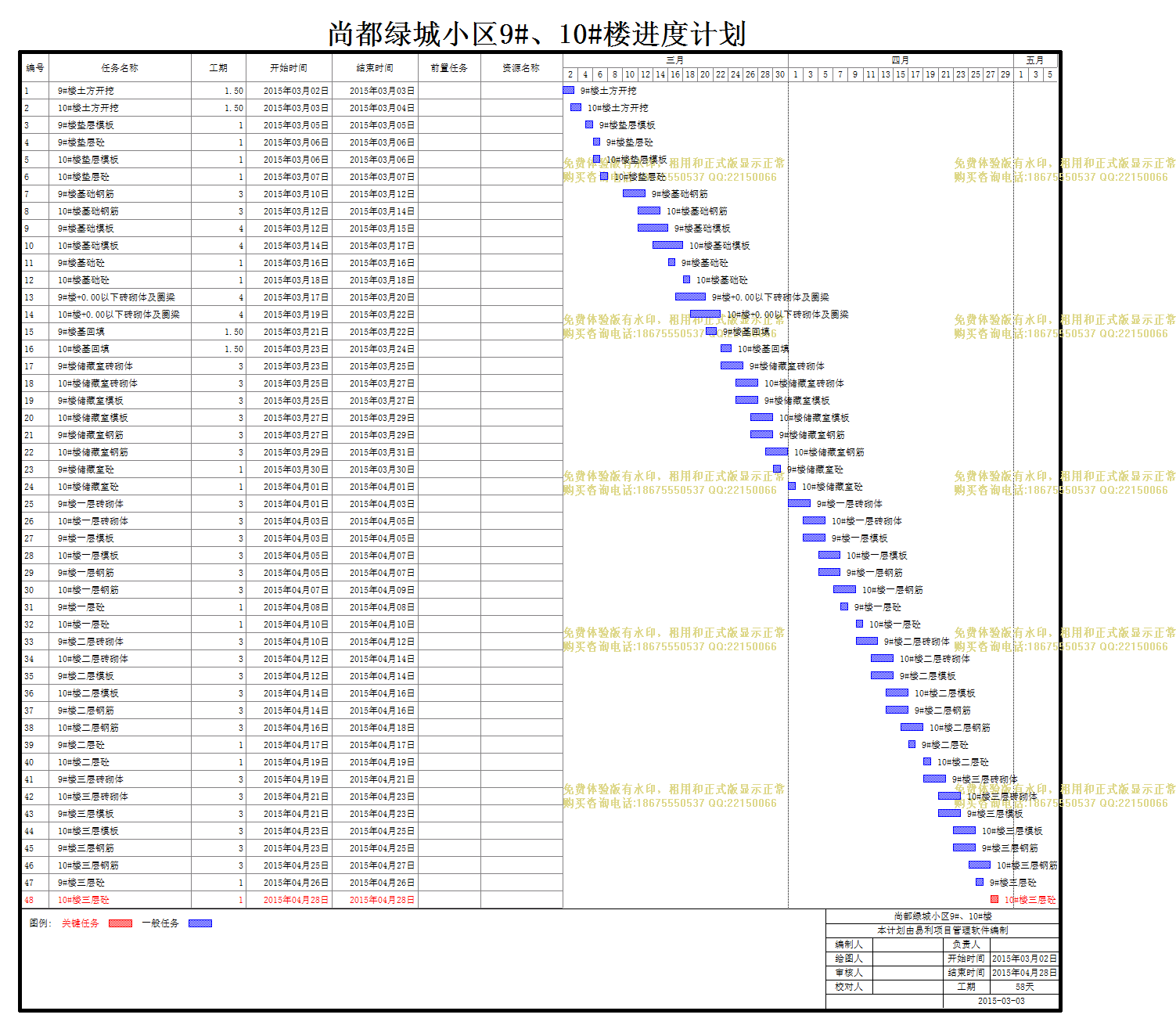Select row 15 task name 9#楼基回填 in table
This screenshot has height=1029, width=1176.
(81, 332)
